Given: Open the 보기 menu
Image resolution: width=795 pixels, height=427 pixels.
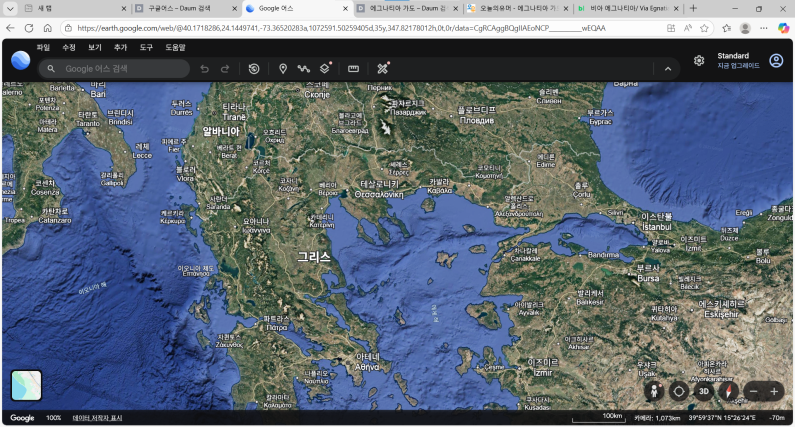Looking at the screenshot, I should (x=95, y=47).
